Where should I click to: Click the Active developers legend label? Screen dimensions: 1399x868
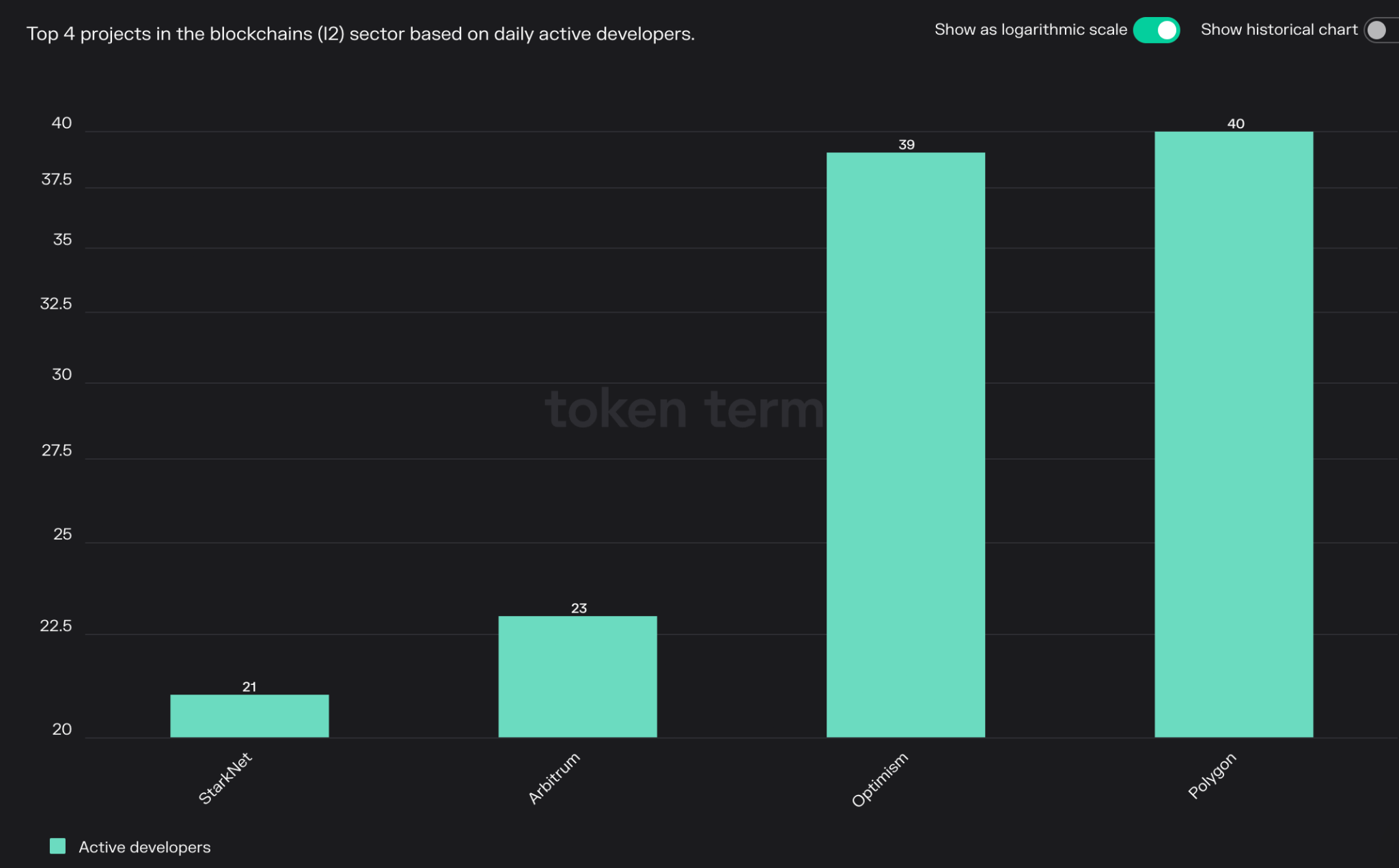point(145,847)
